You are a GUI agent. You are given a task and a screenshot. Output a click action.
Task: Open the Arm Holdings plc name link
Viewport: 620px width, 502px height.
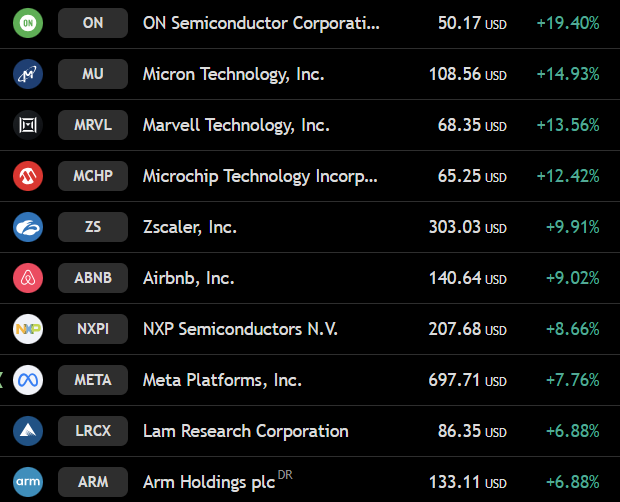[209, 482]
